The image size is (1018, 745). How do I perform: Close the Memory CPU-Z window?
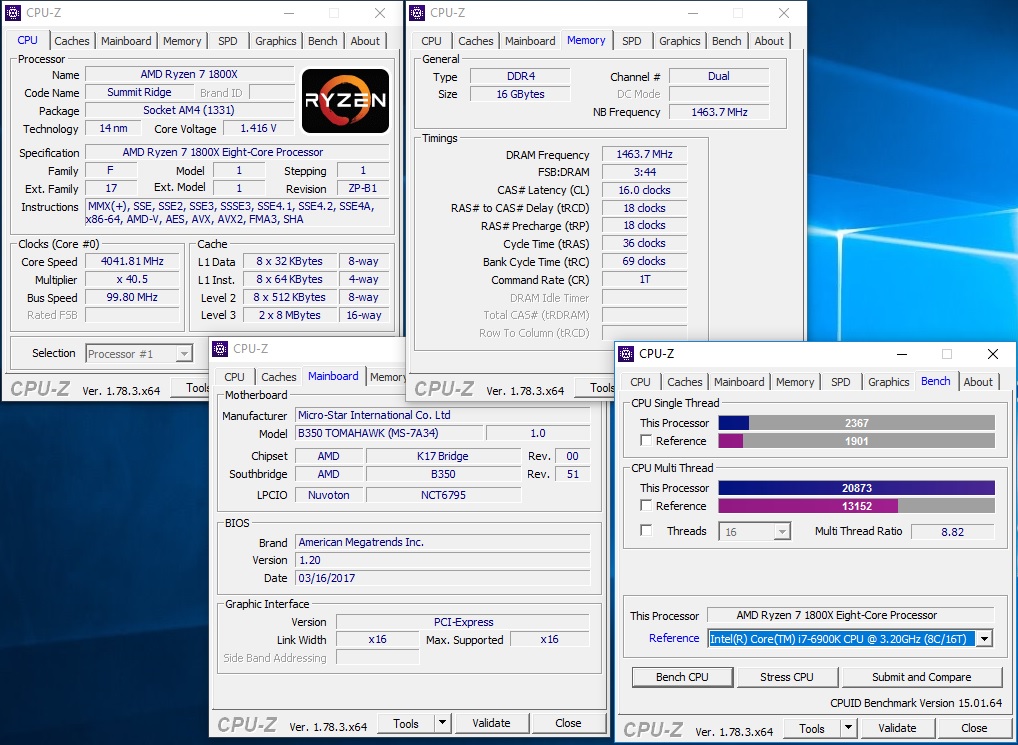point(784,12)
